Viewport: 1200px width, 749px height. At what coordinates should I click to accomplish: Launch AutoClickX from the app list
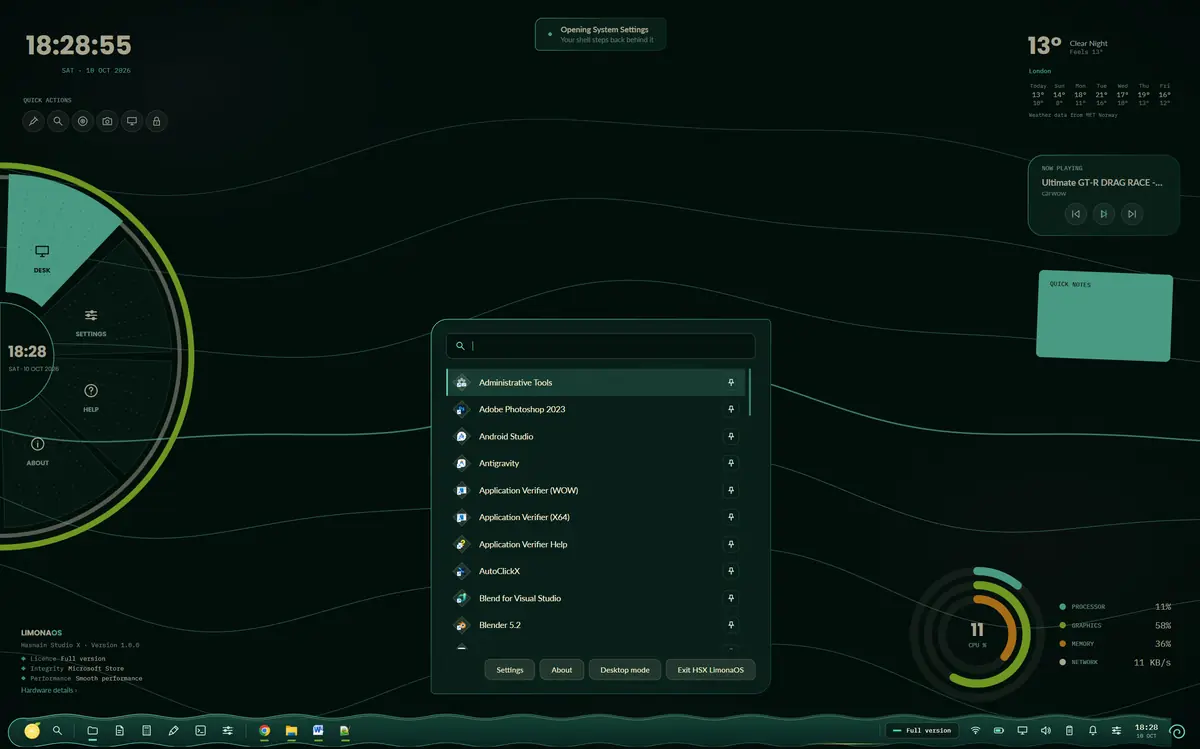point(596,571)
